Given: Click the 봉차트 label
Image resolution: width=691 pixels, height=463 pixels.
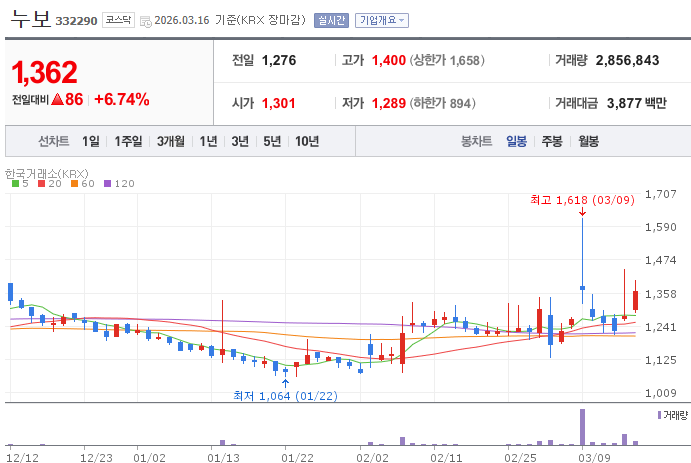Looking at the screenshot, I should [476, 141].
